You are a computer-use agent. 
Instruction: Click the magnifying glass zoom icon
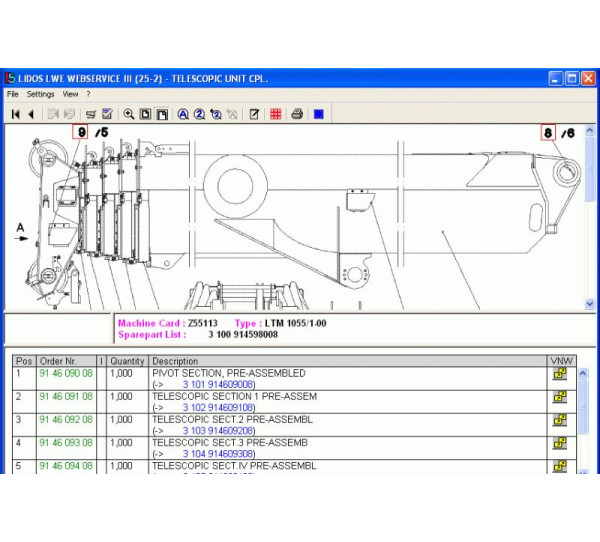pyautogui.click(x=129, y=114)
